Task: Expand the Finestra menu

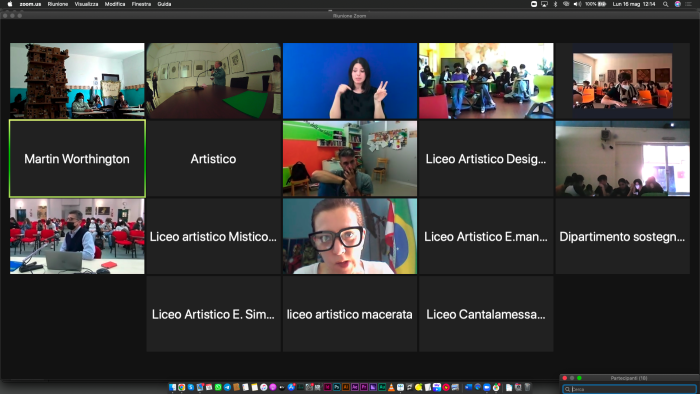Action: coord(141,4)
